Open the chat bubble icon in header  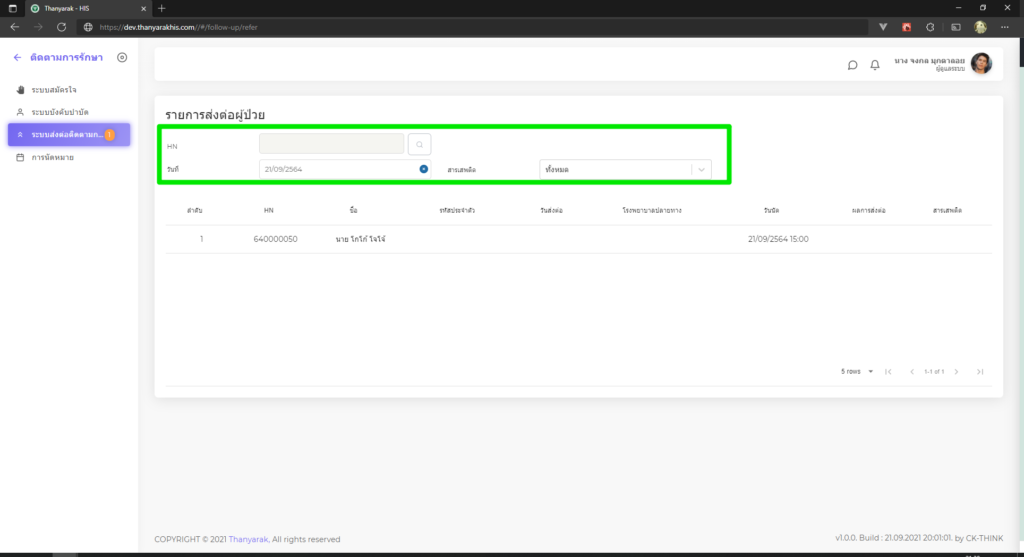pos(852,65)
